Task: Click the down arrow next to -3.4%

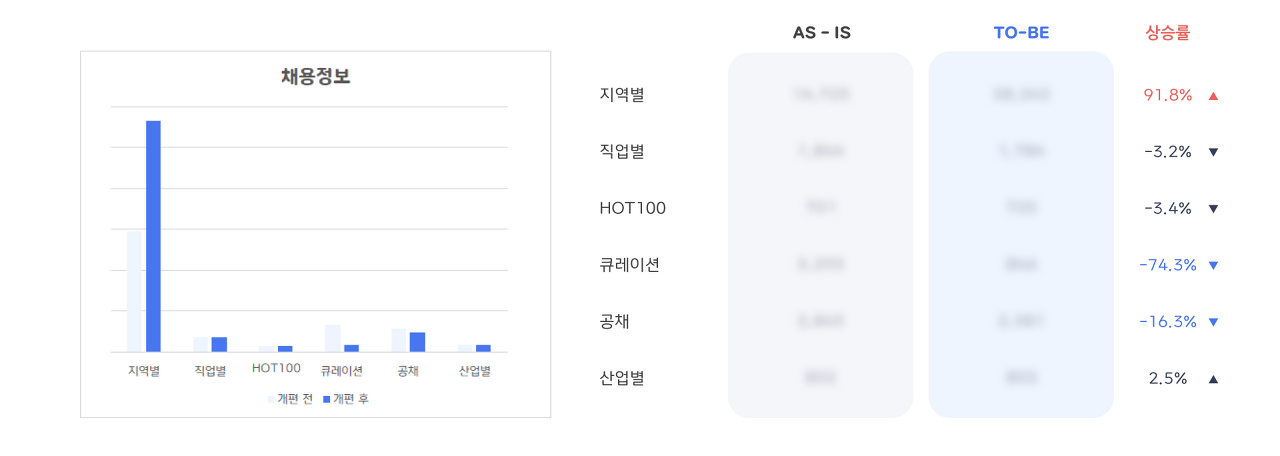Action: pyautogui.click(x=1213, y=209)
